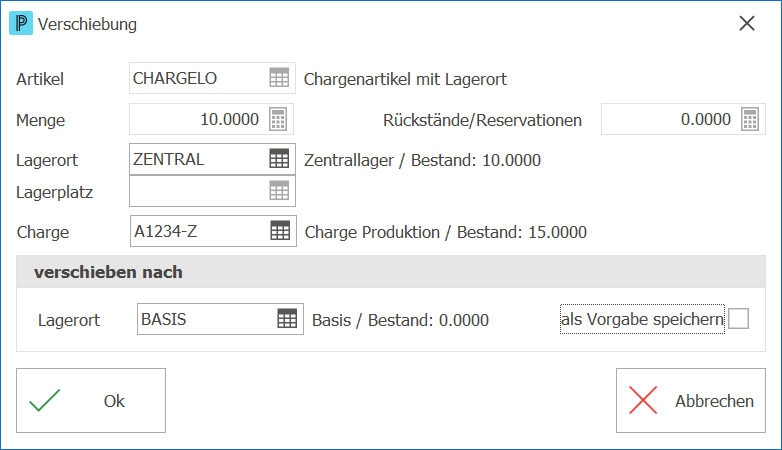The height and width of the screenshot is (450, 782).
Task: Open the Lagerplatz lookup table icon
Action: click(x=279, y=191)
